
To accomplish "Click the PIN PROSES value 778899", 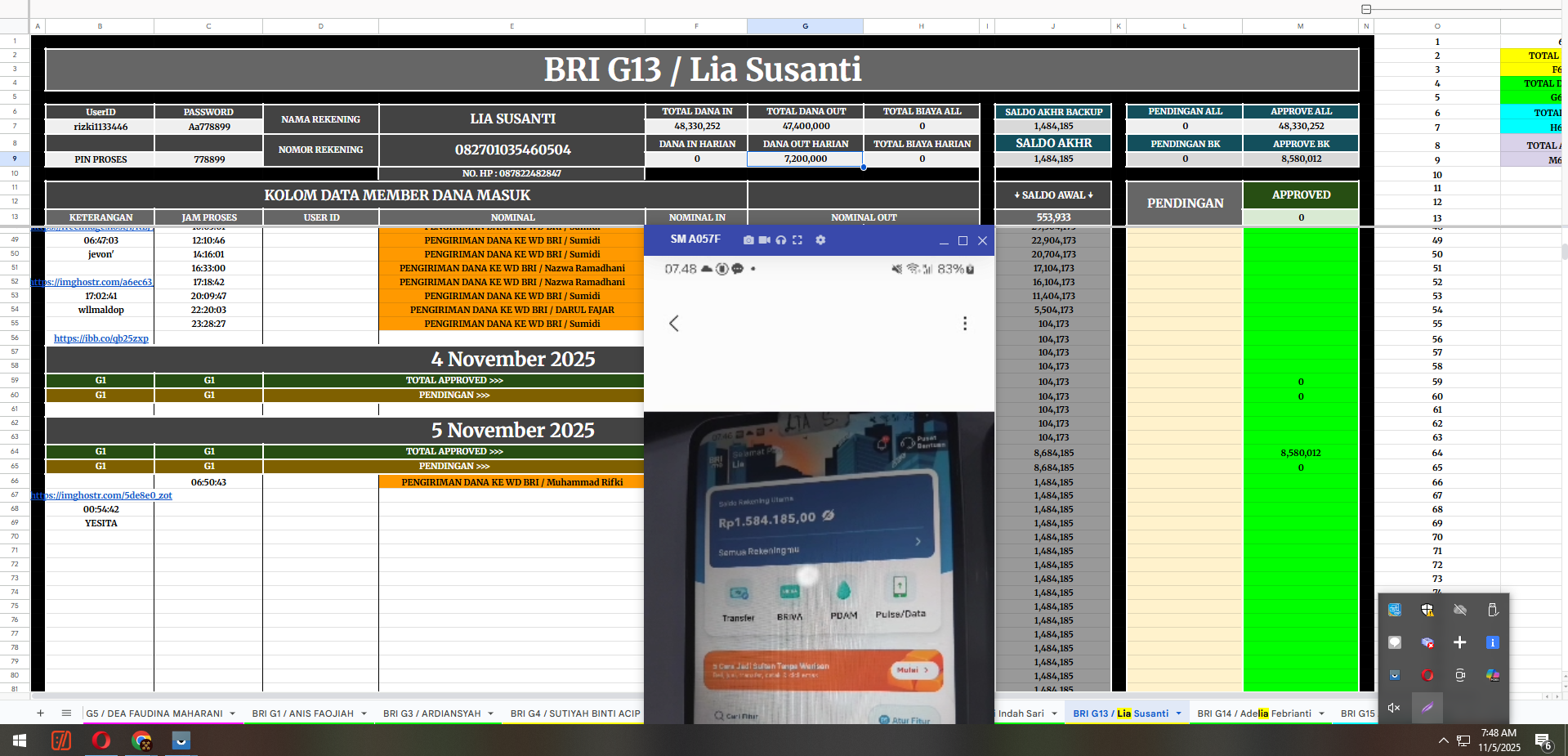I will coord(209,159).
